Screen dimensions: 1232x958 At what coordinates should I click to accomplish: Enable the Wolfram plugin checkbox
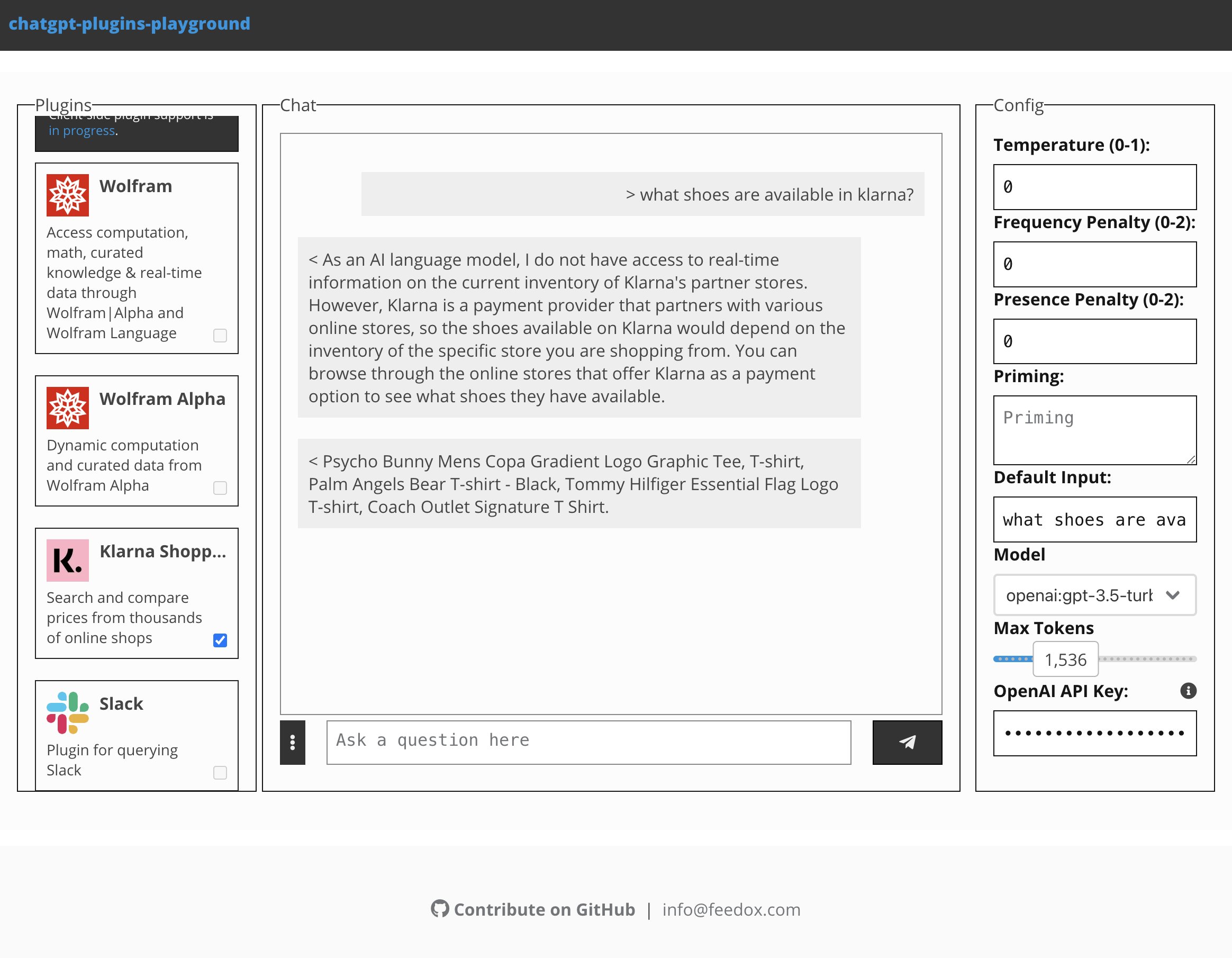(x=220, y=336)
